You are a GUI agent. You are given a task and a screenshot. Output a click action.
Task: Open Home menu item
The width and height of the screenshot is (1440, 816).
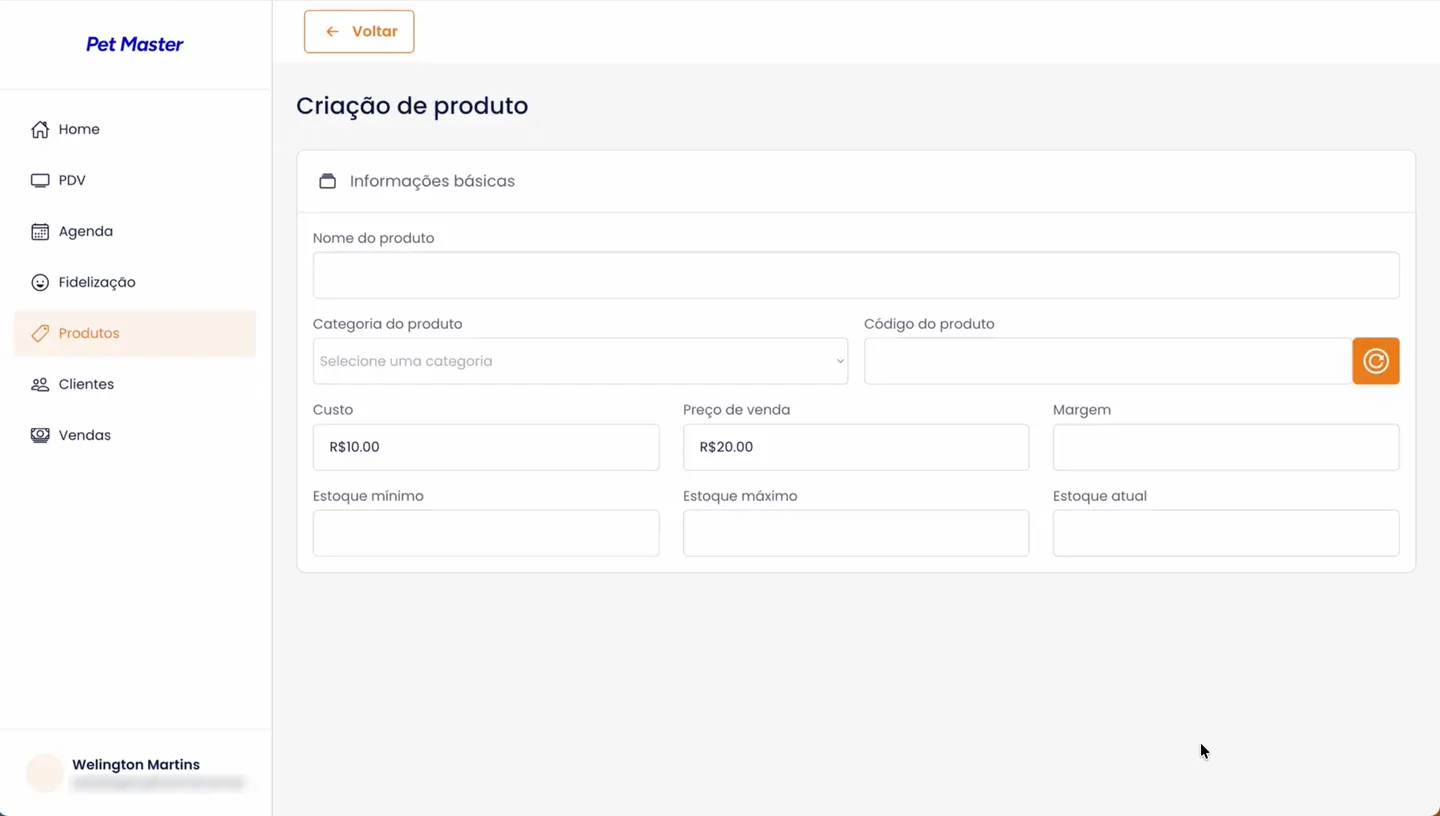[135, 129]
